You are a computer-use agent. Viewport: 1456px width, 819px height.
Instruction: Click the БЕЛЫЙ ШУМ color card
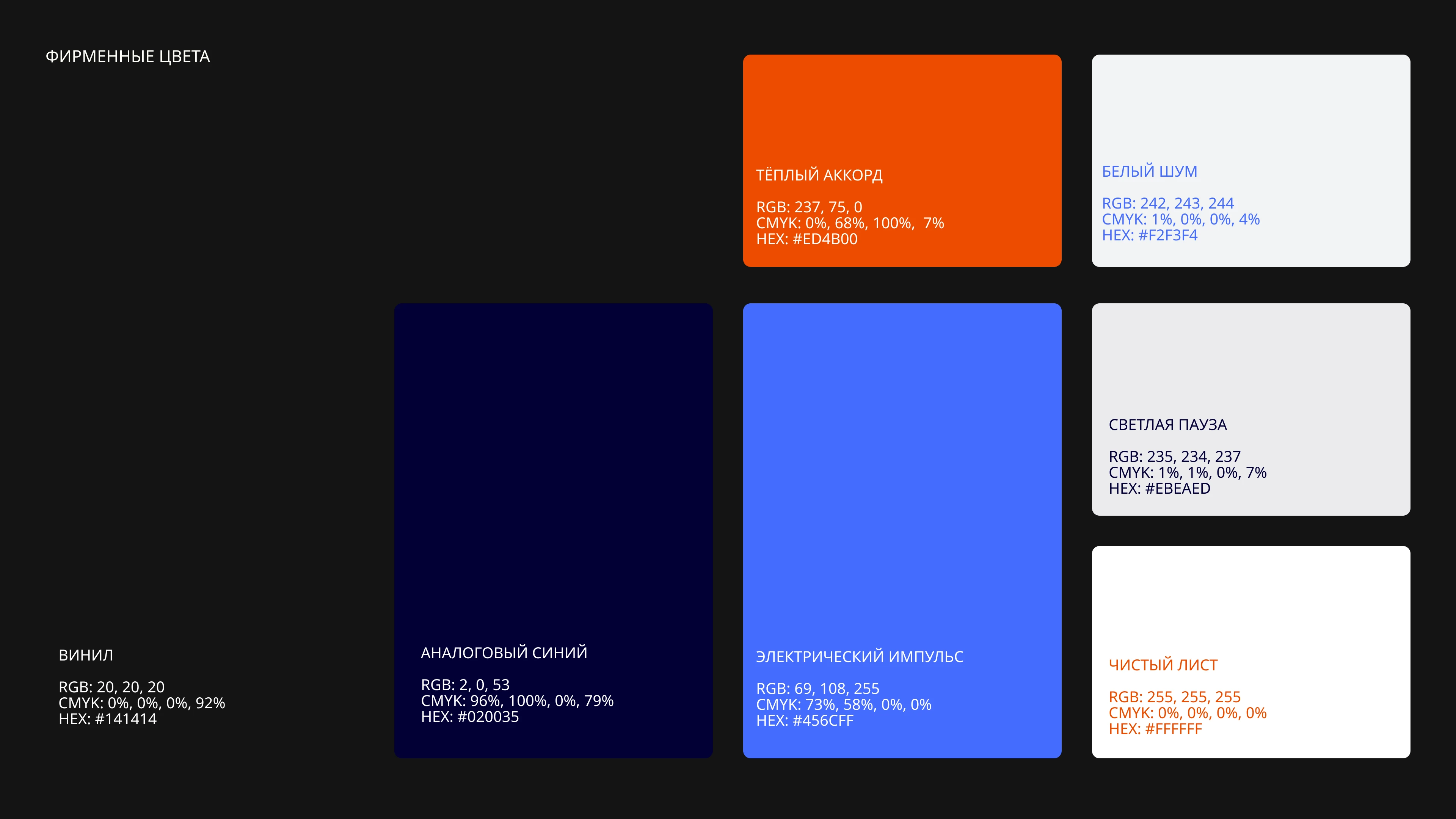1250,107
